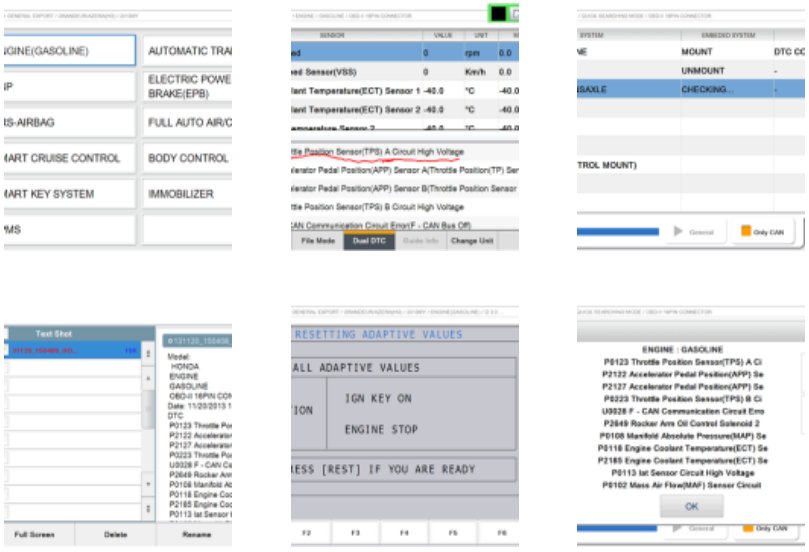Select the Temperature(ECT) Sensor 1 row
The width and height of the screenshot is (809, 552).
tap(405, 91)
